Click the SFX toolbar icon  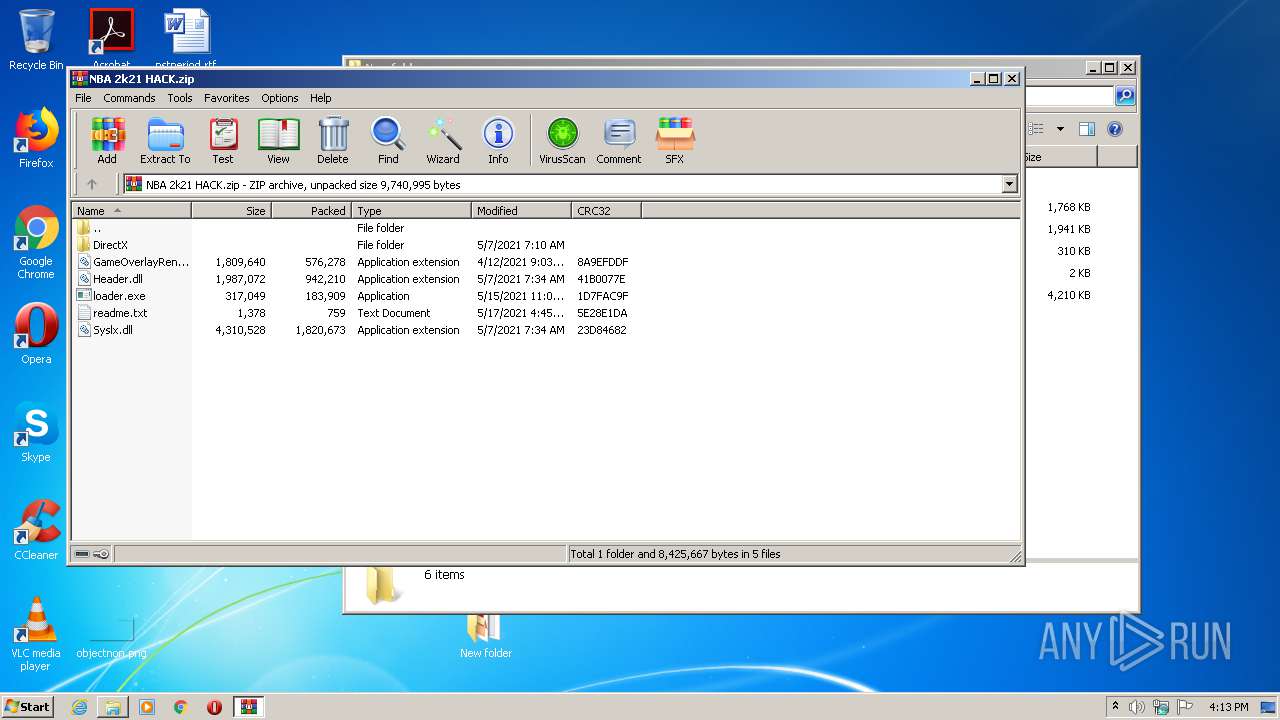click(x=675, y=140)
